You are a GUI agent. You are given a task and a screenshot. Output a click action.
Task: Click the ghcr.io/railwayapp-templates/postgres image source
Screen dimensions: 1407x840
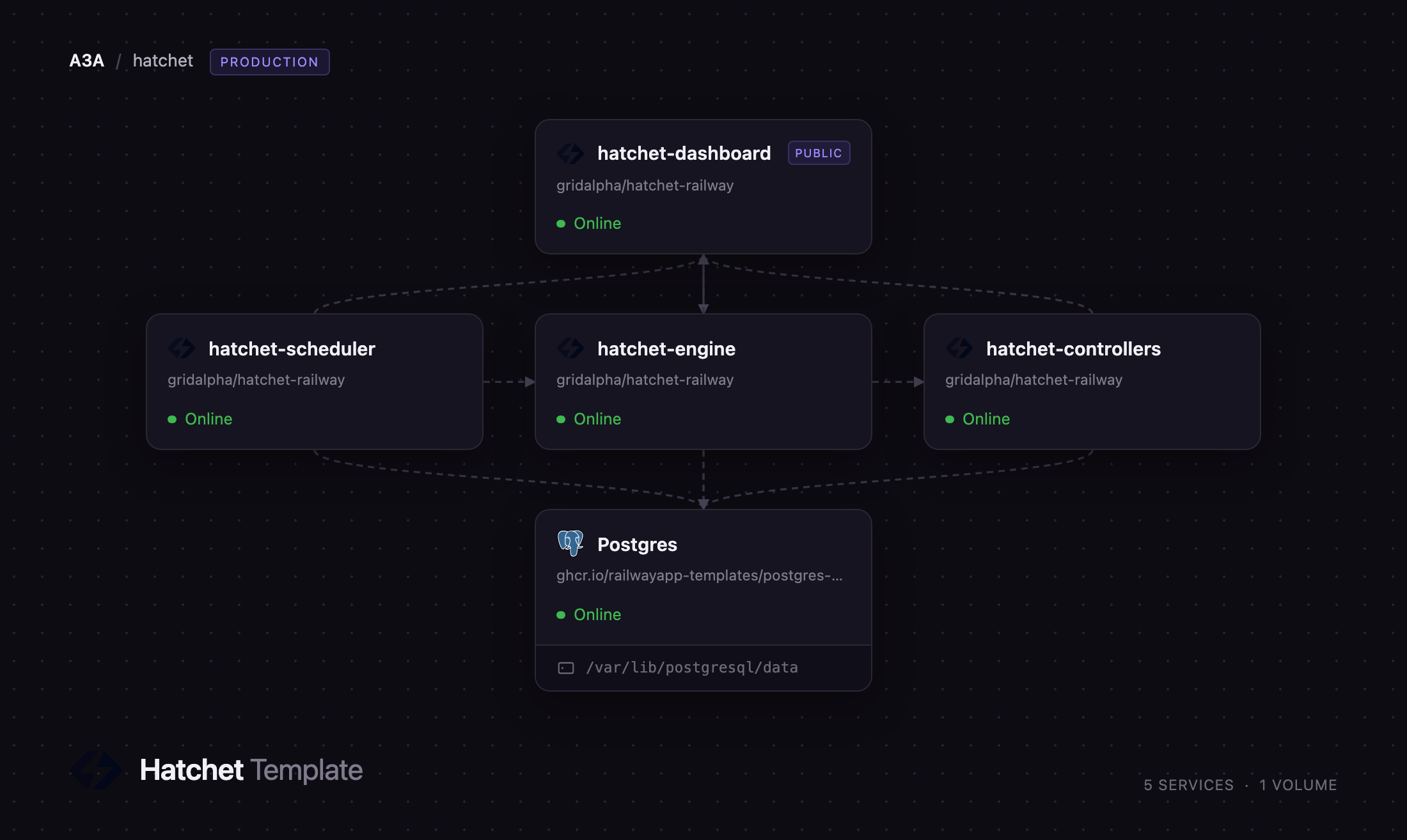tap(700, 575)
